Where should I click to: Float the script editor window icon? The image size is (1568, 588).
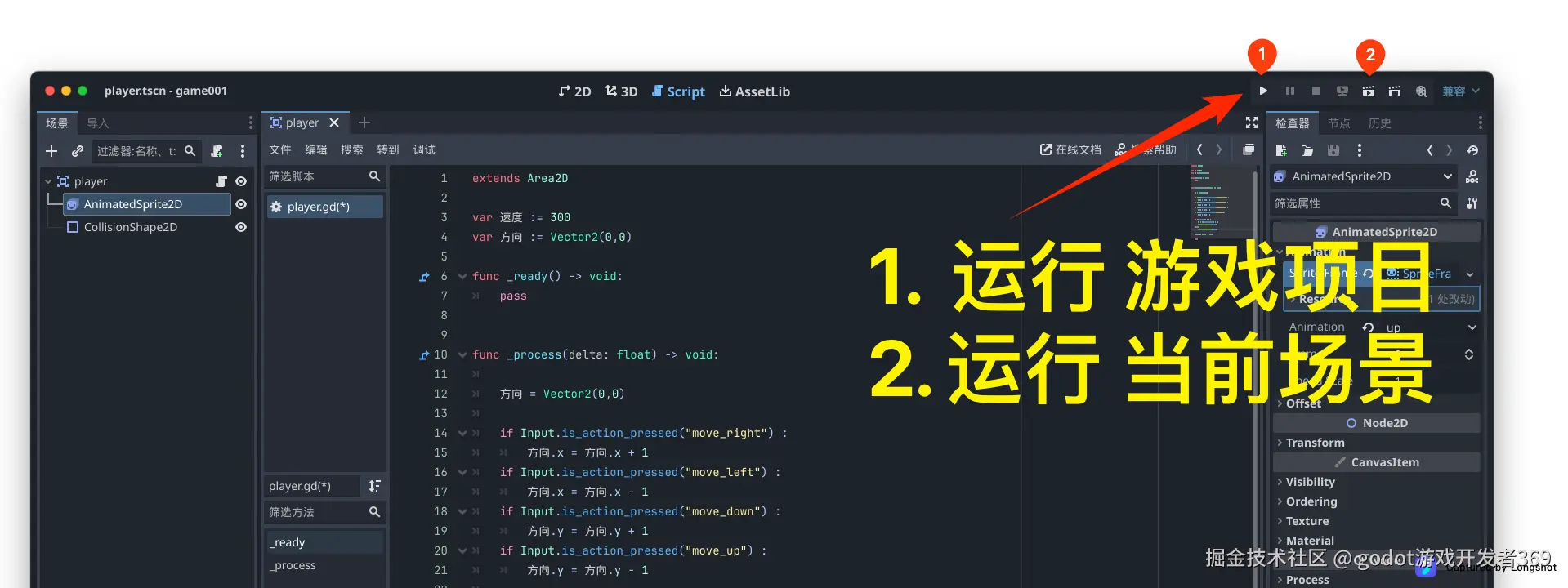1249,149
